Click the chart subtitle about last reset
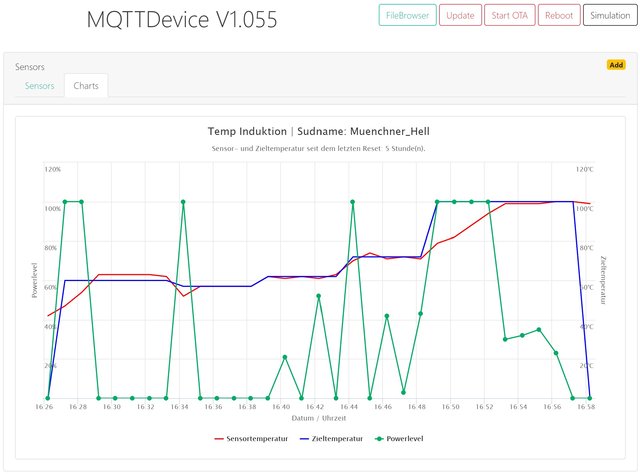640x474 pixels. click(318, 149)
